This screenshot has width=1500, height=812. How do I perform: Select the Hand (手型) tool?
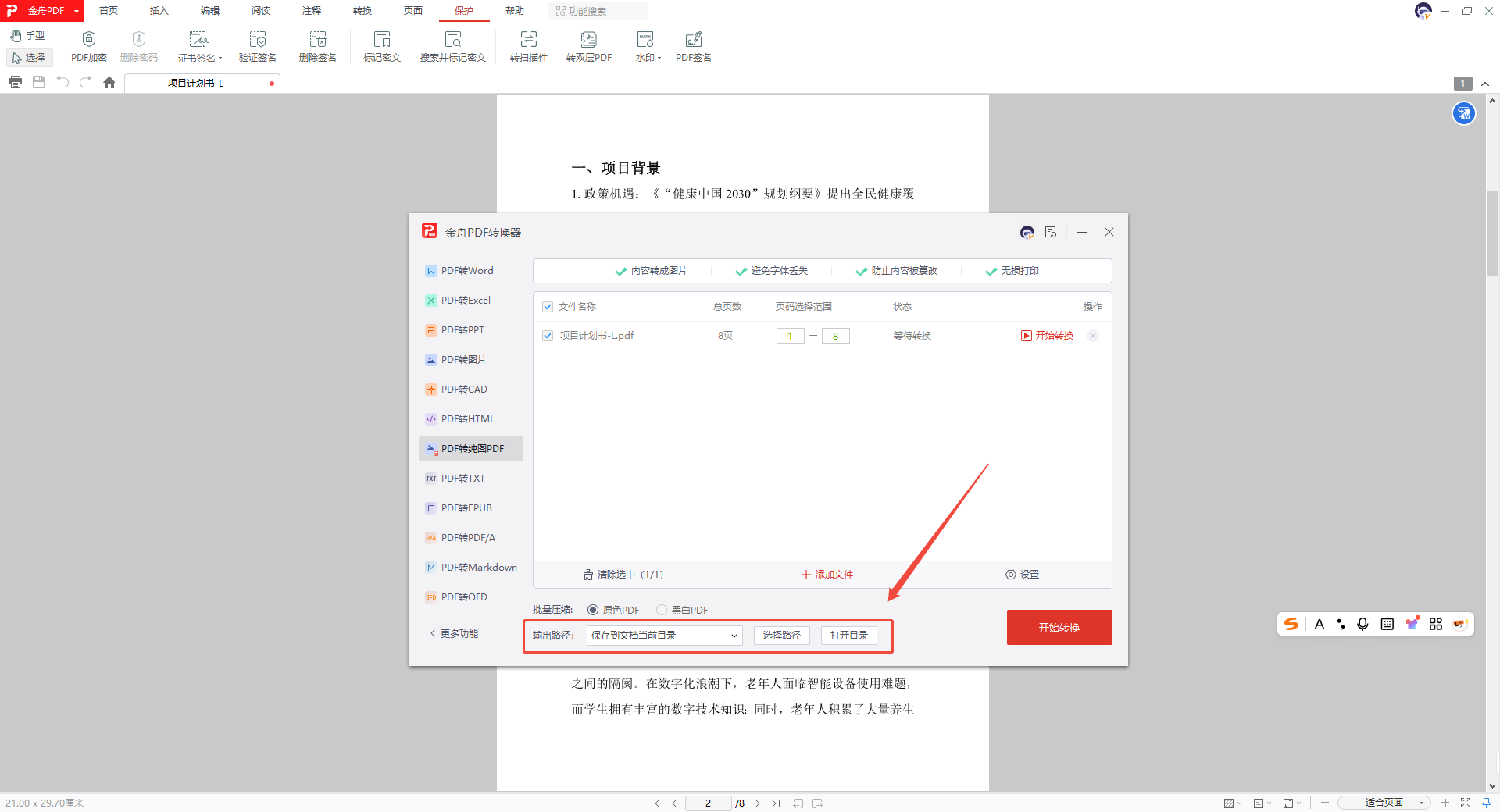[27, 36]
